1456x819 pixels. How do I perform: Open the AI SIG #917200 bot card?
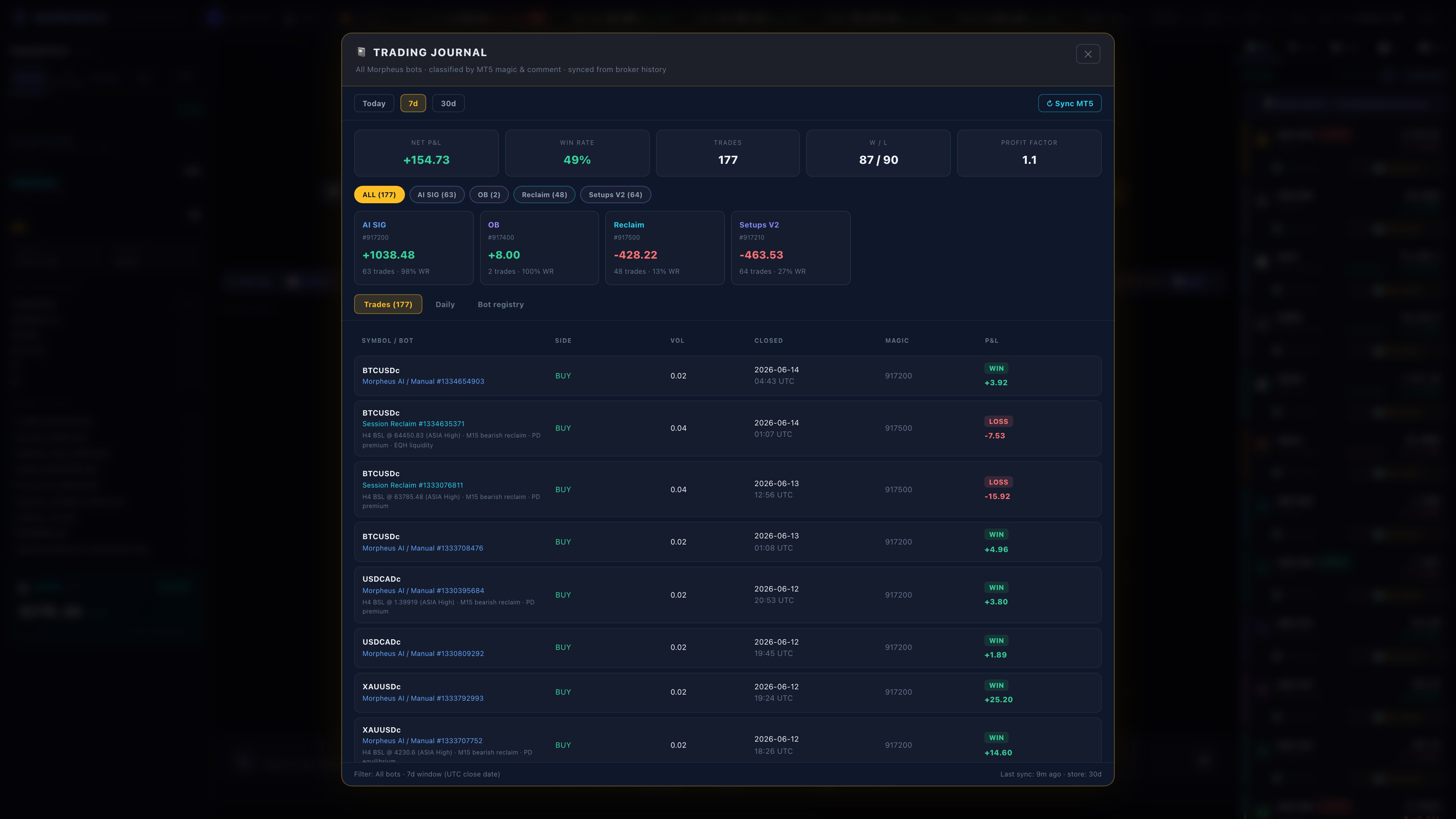click(414, 248)
